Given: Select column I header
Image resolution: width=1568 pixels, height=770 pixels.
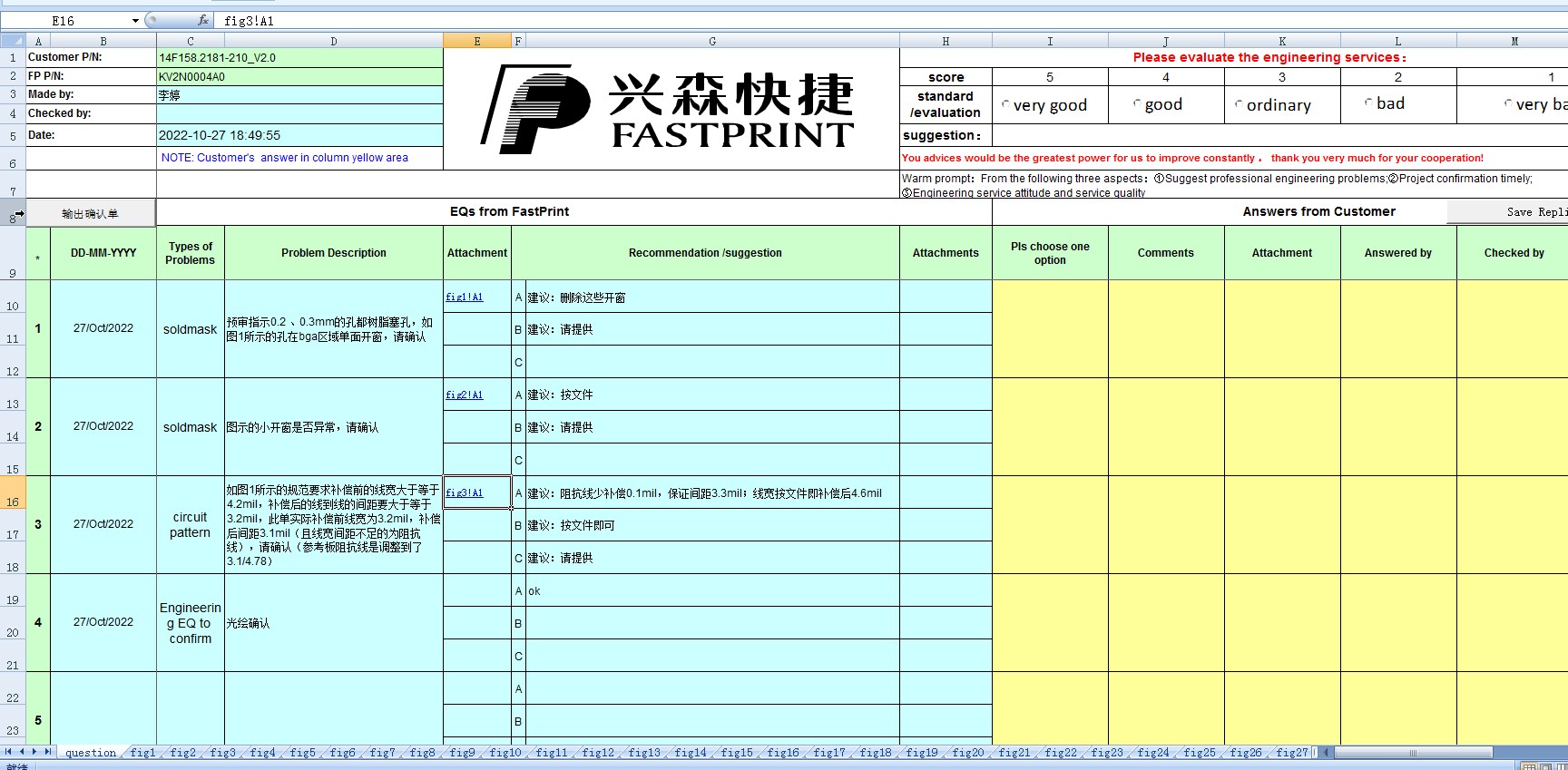Looking at the screenshot, I should (x=1050, y=41).
